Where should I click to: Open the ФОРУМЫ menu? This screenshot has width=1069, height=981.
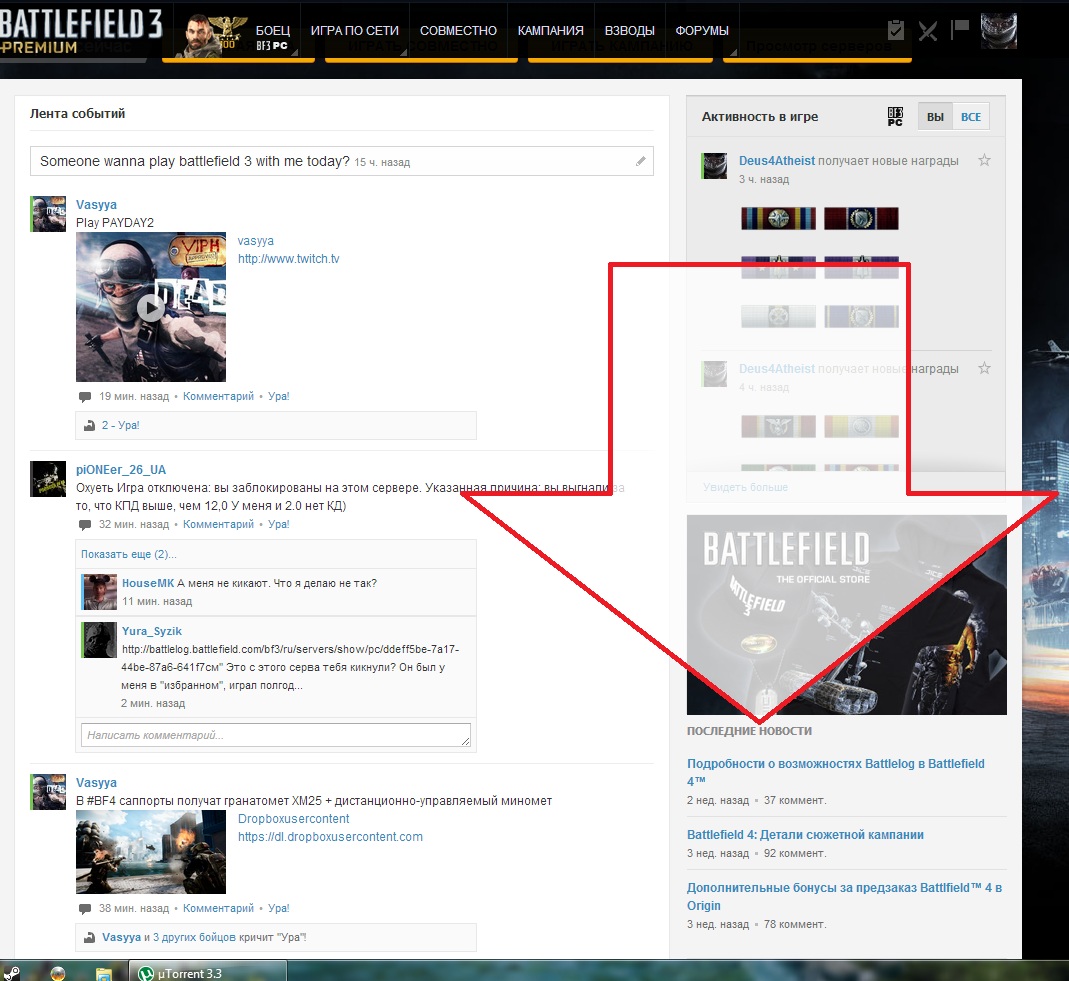[x=702, y=31]
